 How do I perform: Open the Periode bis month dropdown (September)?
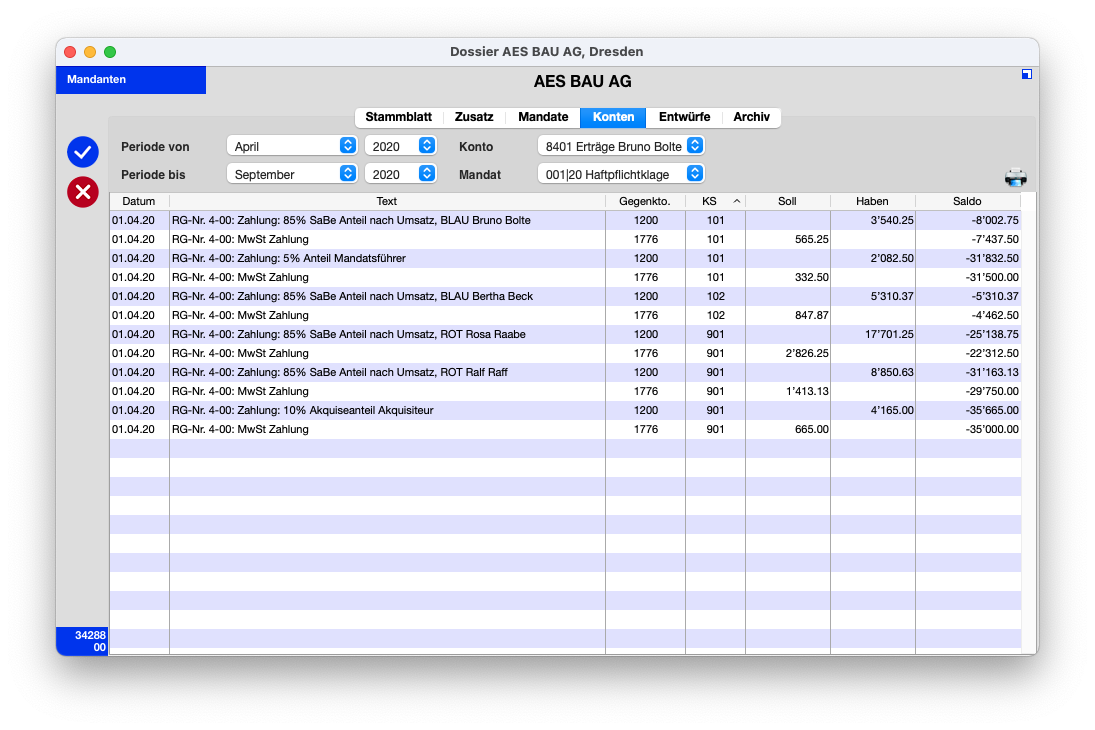292,174
